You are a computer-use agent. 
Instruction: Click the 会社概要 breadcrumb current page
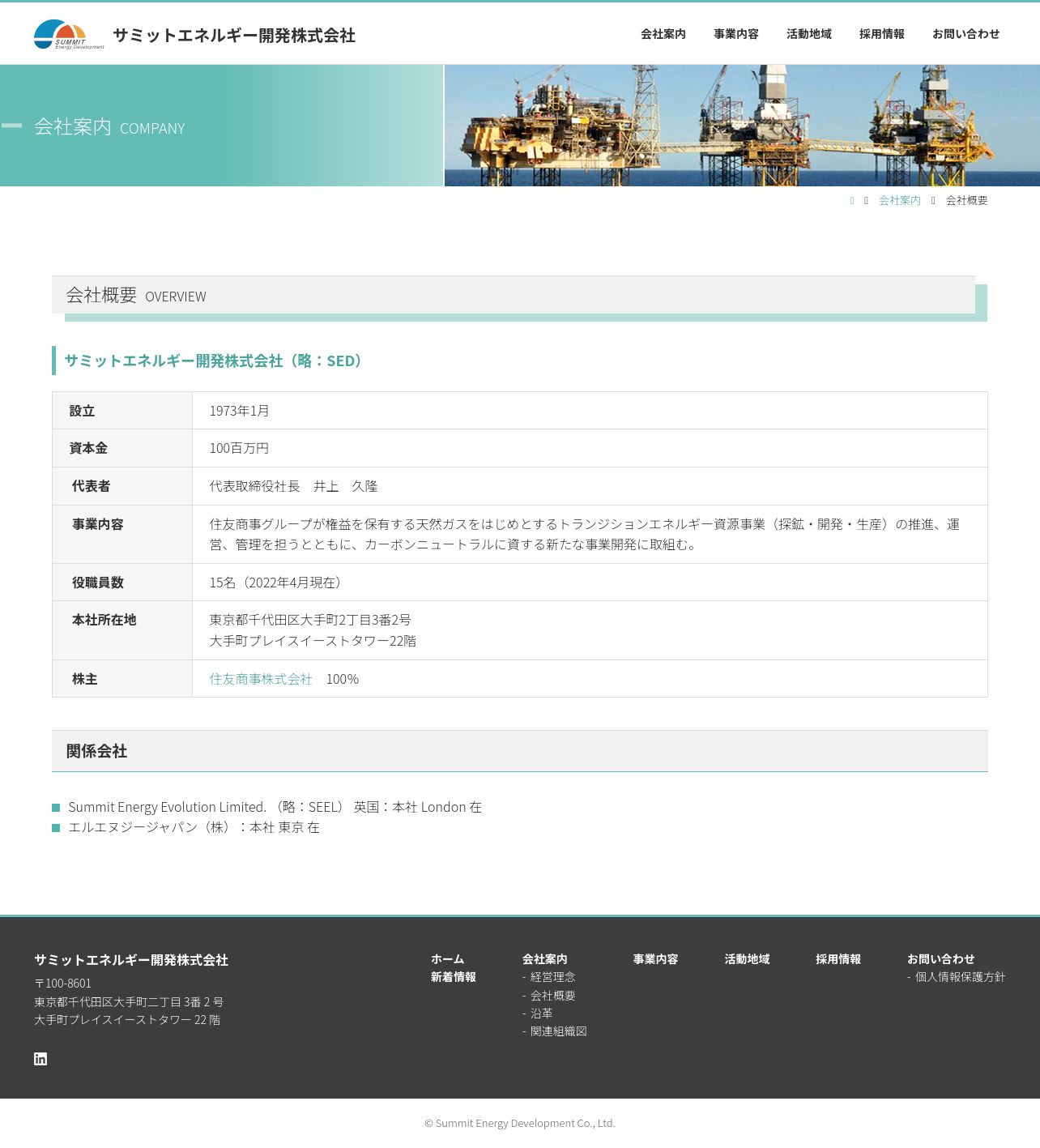pos(967,201)
